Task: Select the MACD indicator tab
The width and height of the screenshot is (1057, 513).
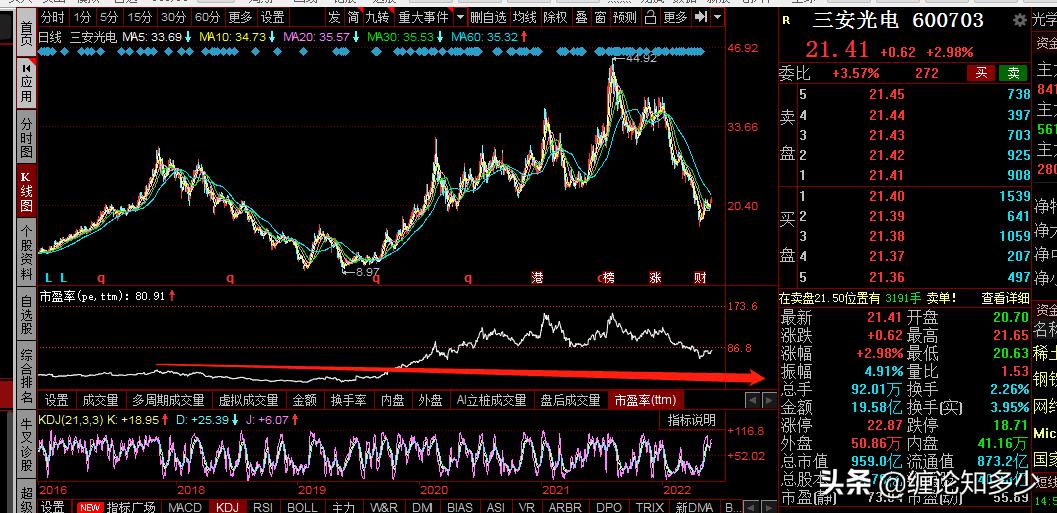Action: coord(185,507)
